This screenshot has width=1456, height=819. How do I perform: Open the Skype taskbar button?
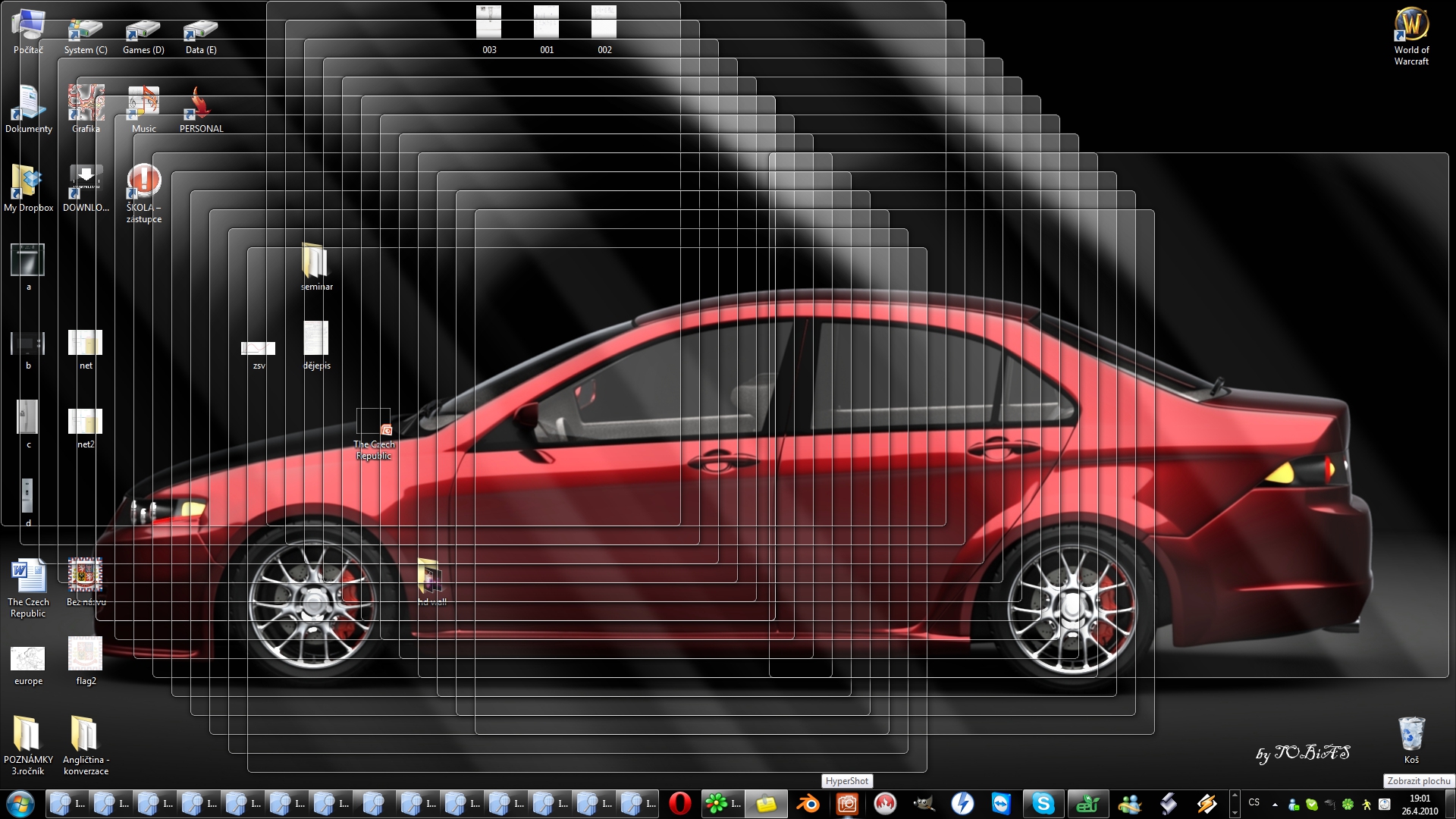(x=1043, y=804)
